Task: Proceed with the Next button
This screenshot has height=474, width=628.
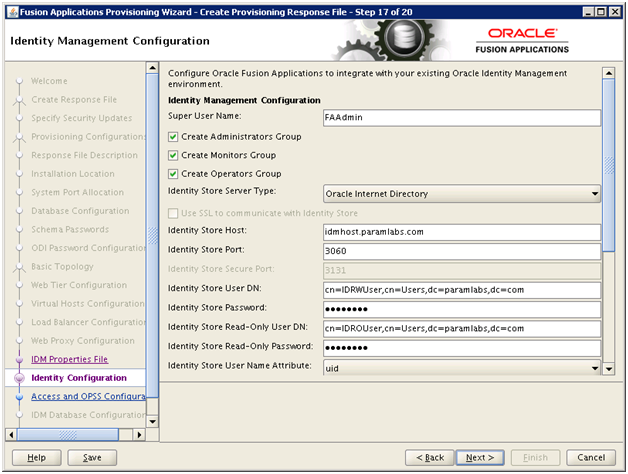Action: [480, 458]
